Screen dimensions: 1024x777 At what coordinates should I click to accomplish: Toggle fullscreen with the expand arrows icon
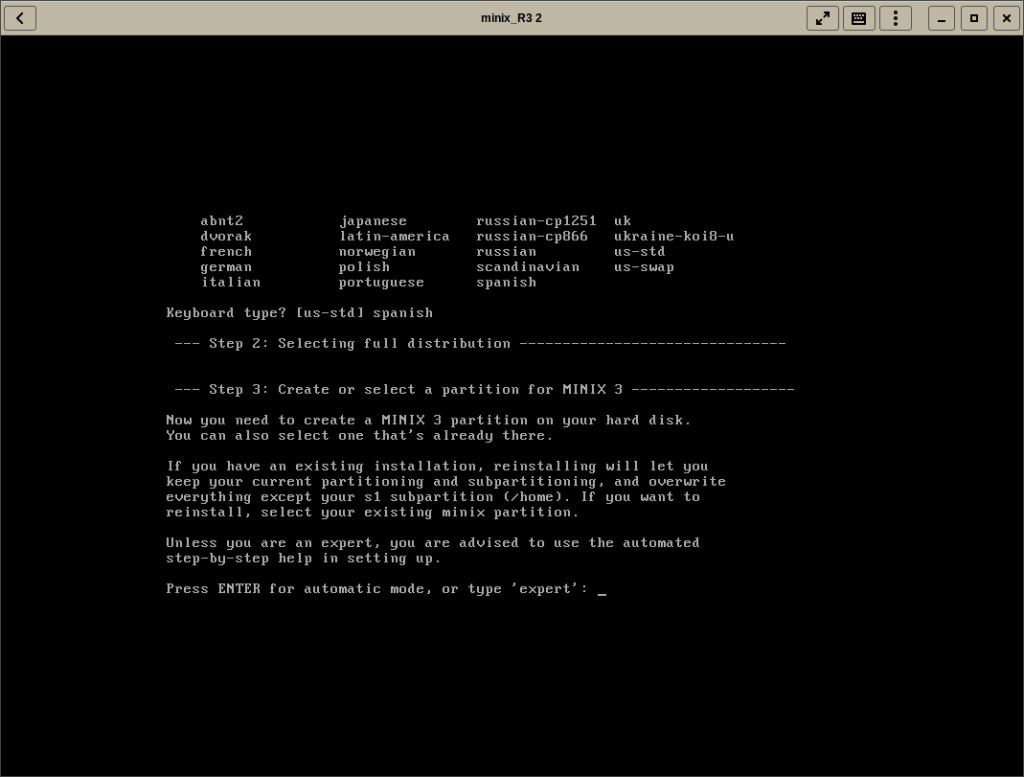[823, 18]
